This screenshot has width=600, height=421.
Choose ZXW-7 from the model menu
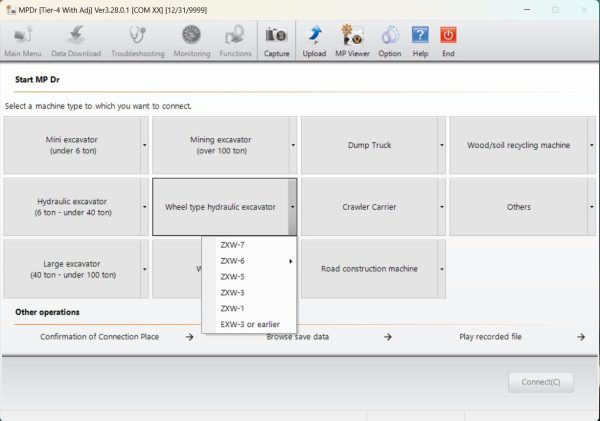click(x=249, y=245)
